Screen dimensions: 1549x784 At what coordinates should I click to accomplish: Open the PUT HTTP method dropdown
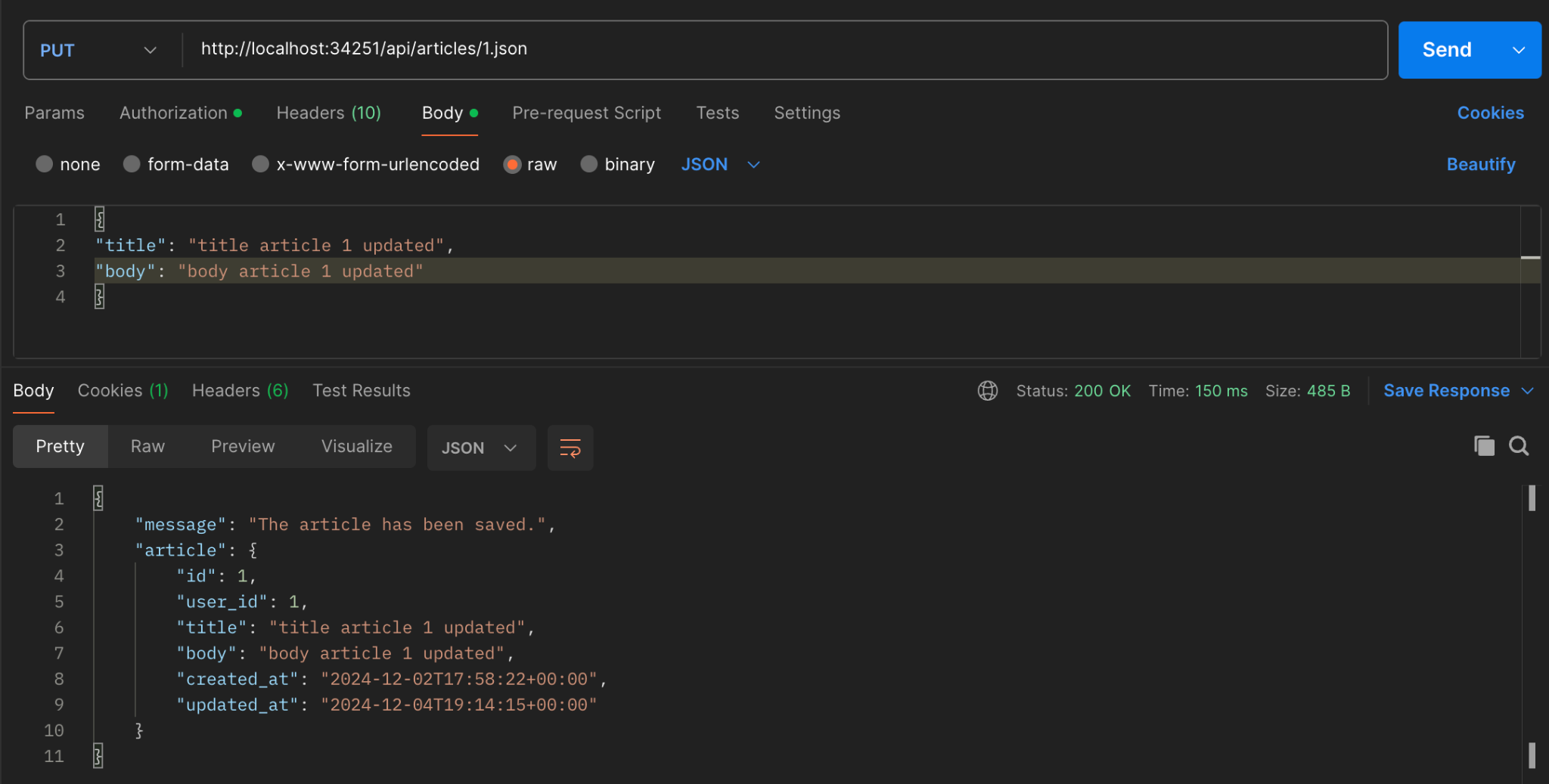tap(98, 50)
